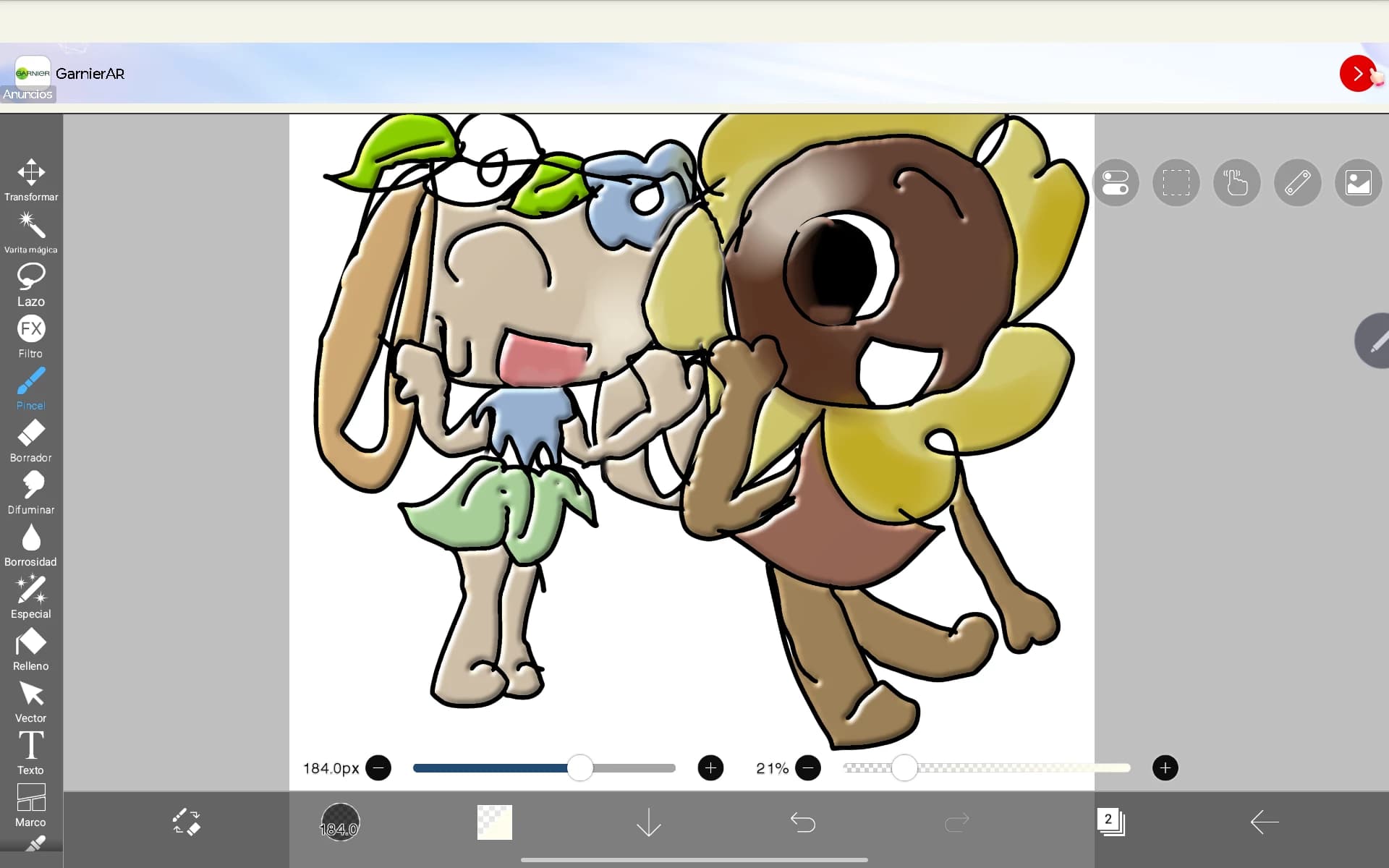The height and width of the screenshot is (868, 1389).
Task: Open the selection area tool
Action: tap(1176, 182)
